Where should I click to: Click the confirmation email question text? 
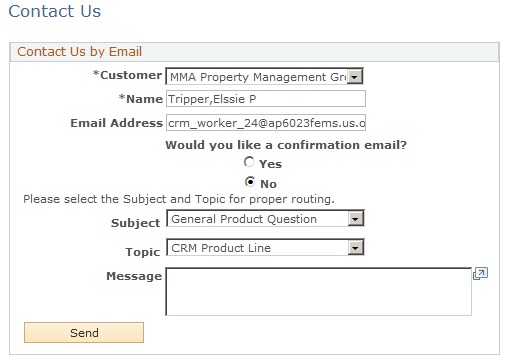click(286, 145)
